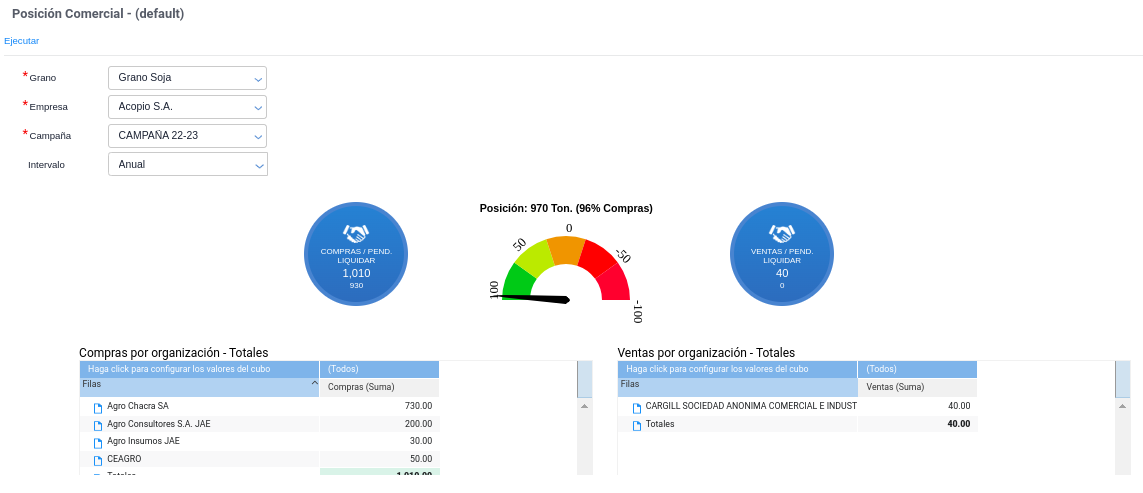The height and width of the screenshot is (493, 1143).
Task: Click the Totales label in Ventas table
Action: (x=660, y=424)
